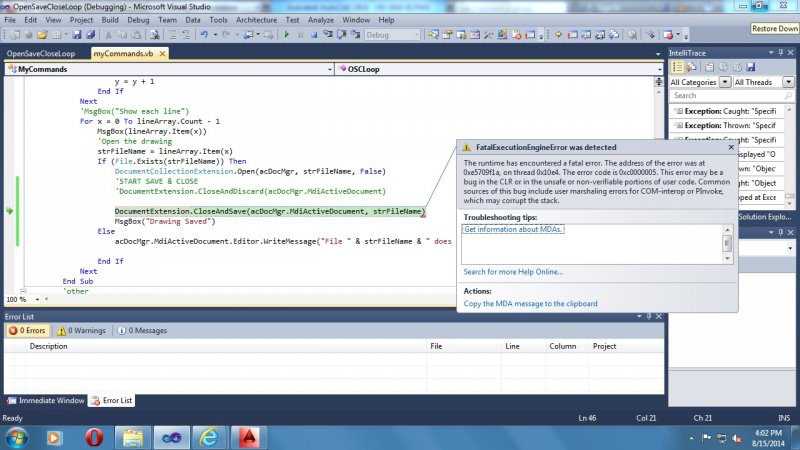The width and height of the screenshot is (800, 450).
Task: Click the Undo arrow icon
Action: pyautogui.click(x=204, y=35)
